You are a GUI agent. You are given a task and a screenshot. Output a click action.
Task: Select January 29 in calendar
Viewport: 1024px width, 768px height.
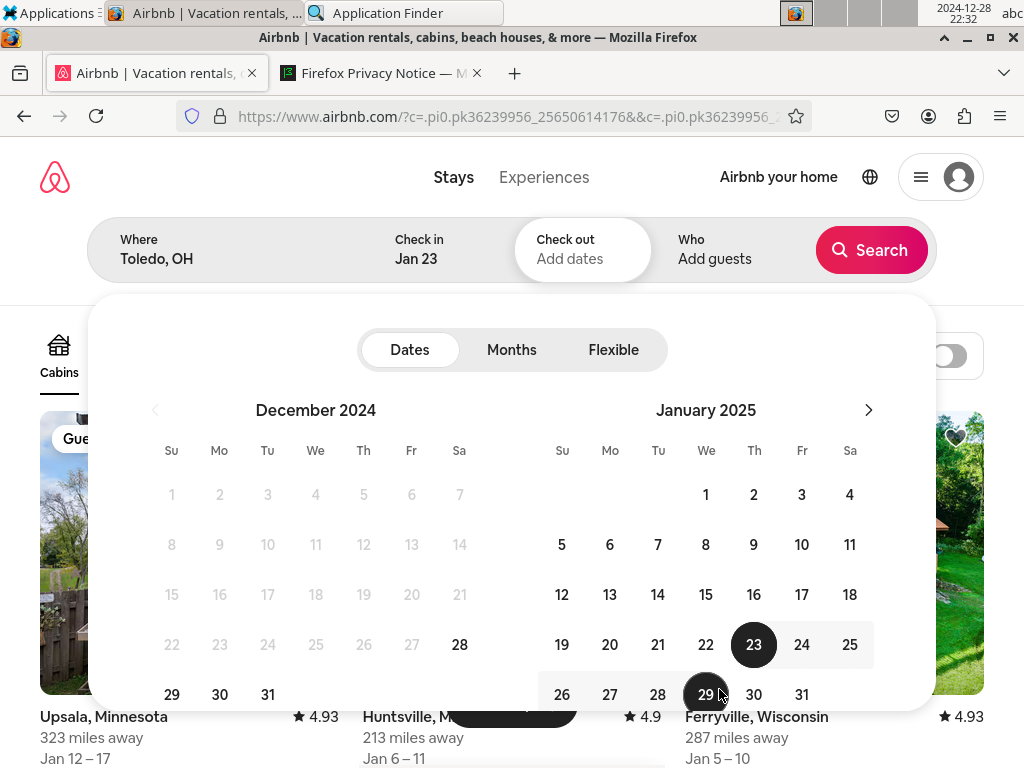(706, 694)
